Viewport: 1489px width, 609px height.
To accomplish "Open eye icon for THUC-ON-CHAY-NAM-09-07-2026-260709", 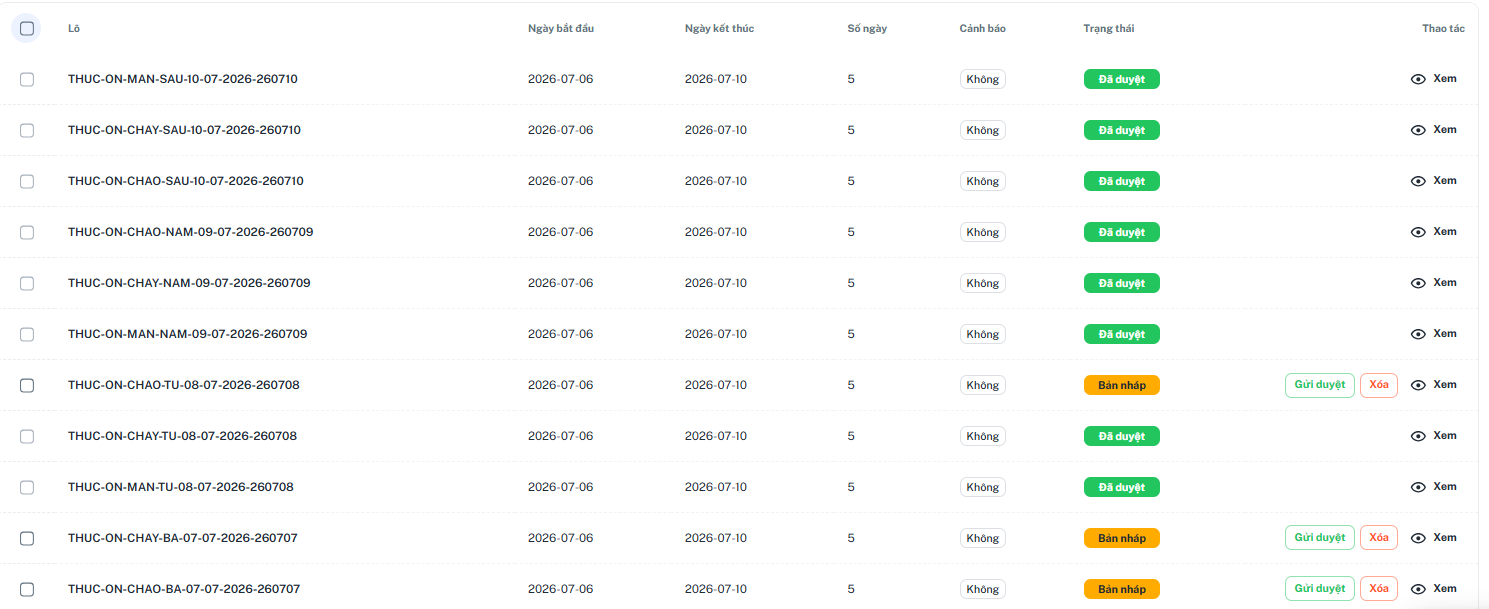I will tap(1418, 283).
